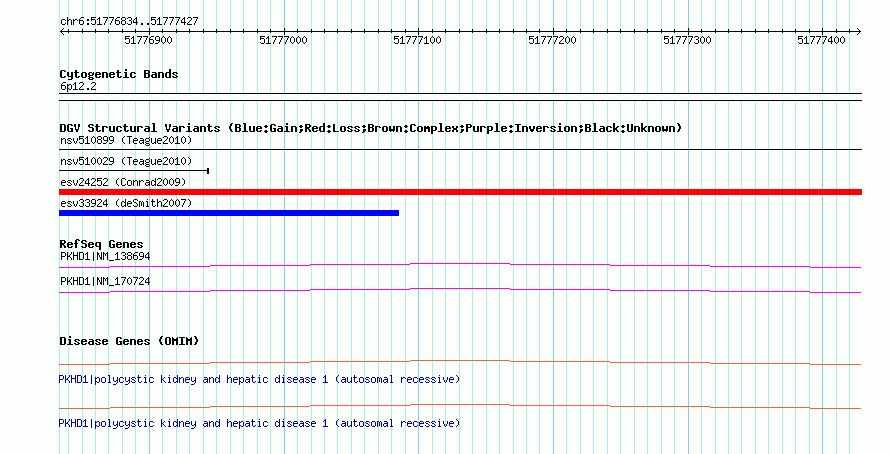Select variant nsv510029 (Teague2010) label
Viewport: 890px width, 454px height.
click(126, 161)
